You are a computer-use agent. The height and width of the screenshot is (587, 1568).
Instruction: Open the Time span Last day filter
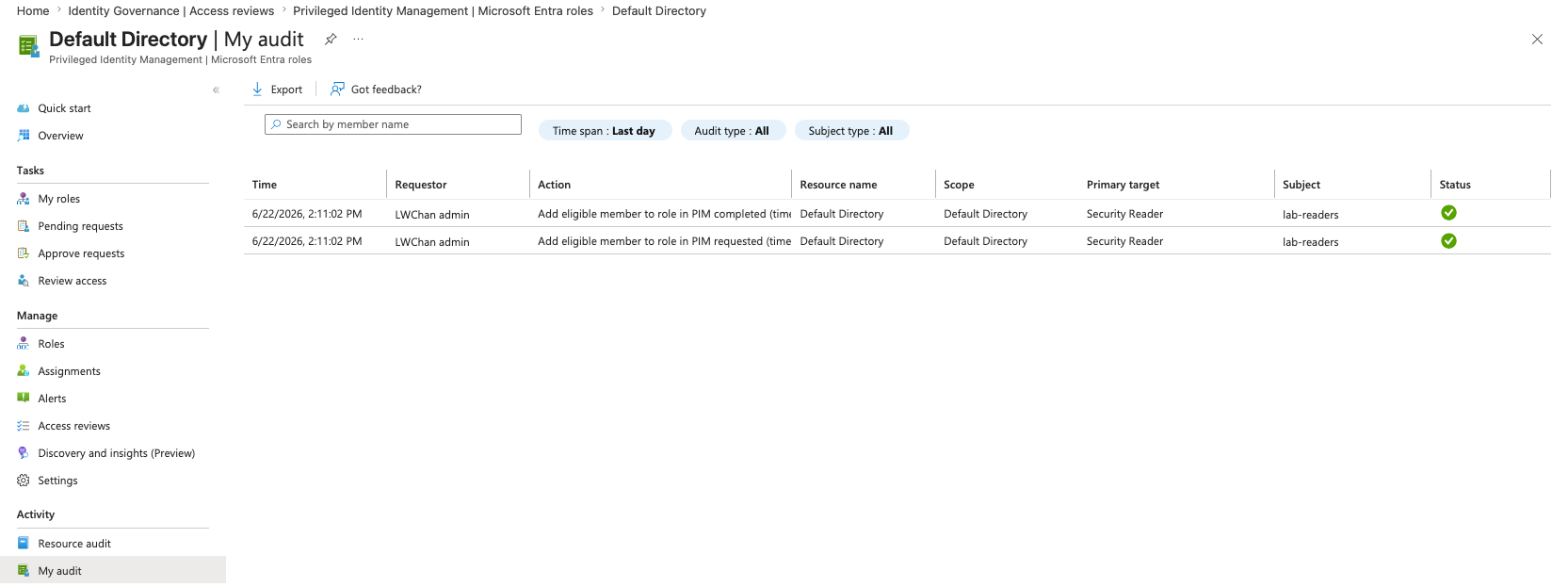click(x=605, y=131)
